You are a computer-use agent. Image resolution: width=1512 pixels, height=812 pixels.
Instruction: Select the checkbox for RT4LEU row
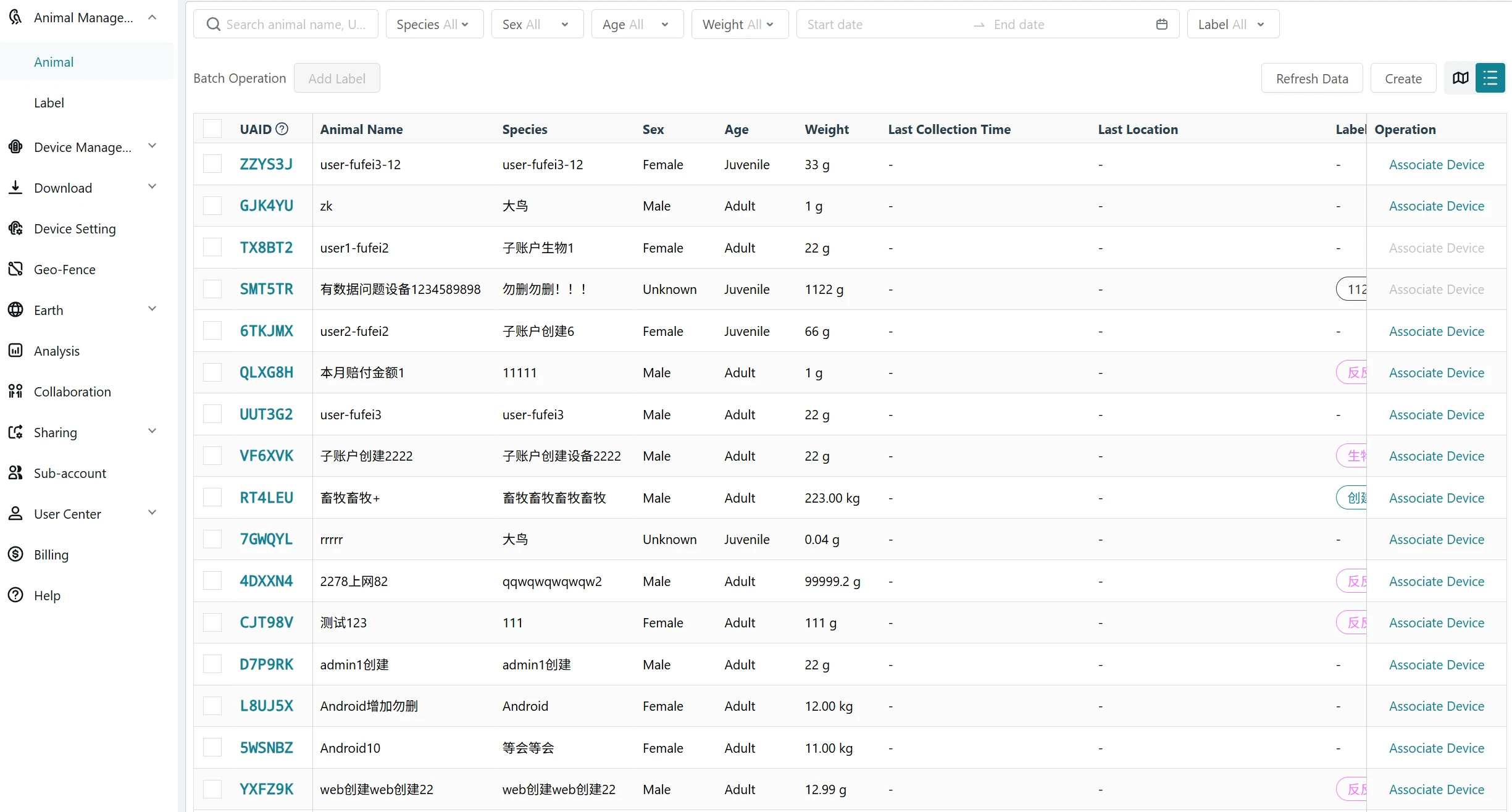212,498
